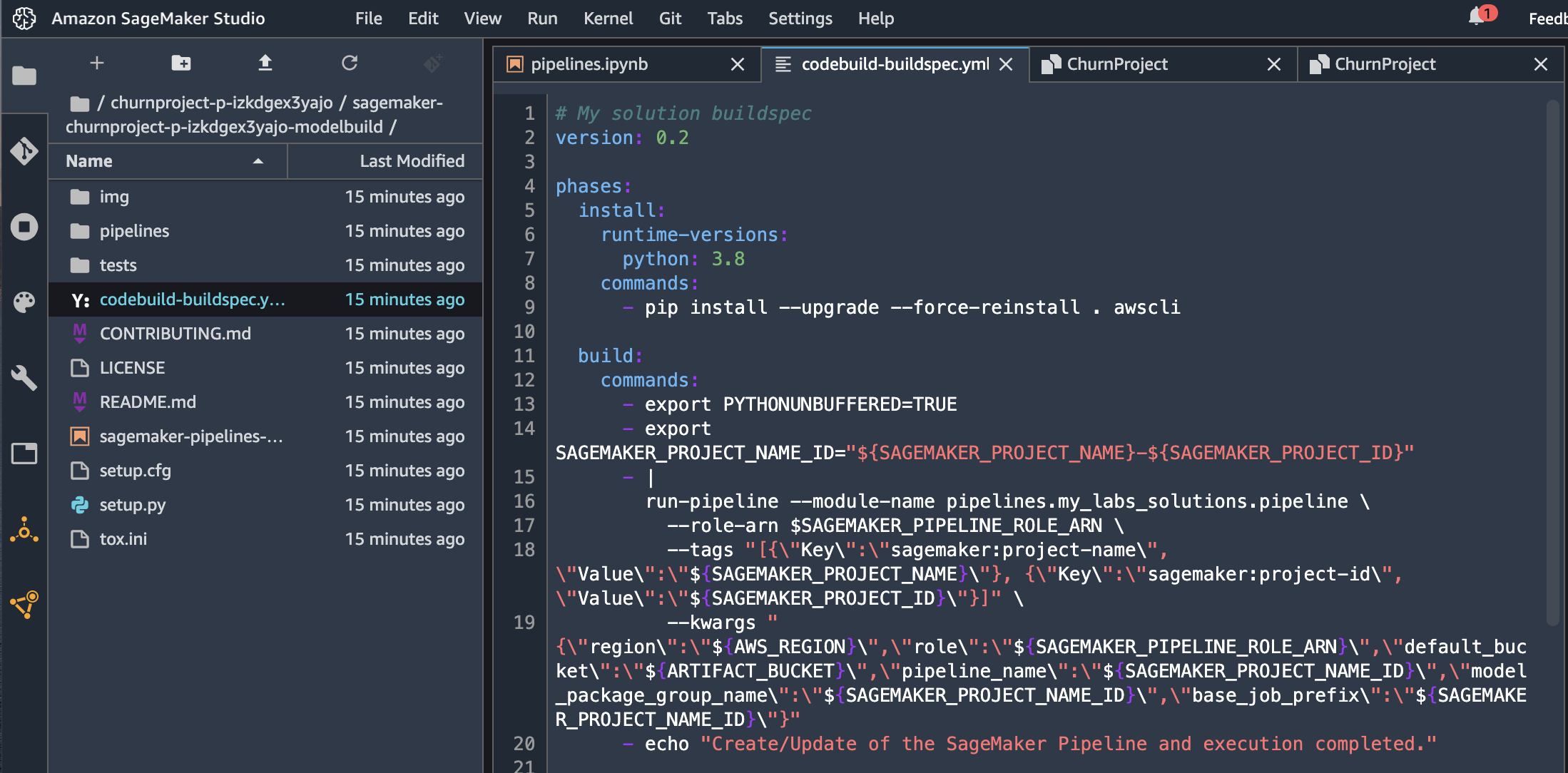1568x773 pixels.
Task: Sort files by Name column
Action: [x=168, y=161]
